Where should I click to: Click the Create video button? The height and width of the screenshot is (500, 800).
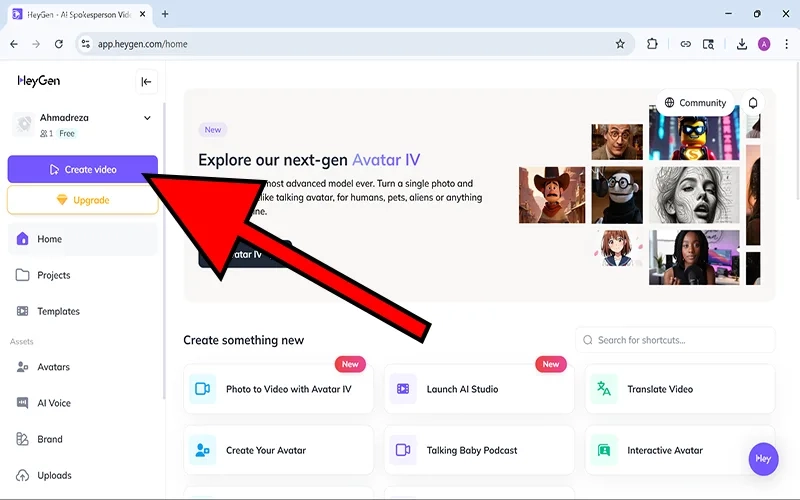click(x=83, y=170)
